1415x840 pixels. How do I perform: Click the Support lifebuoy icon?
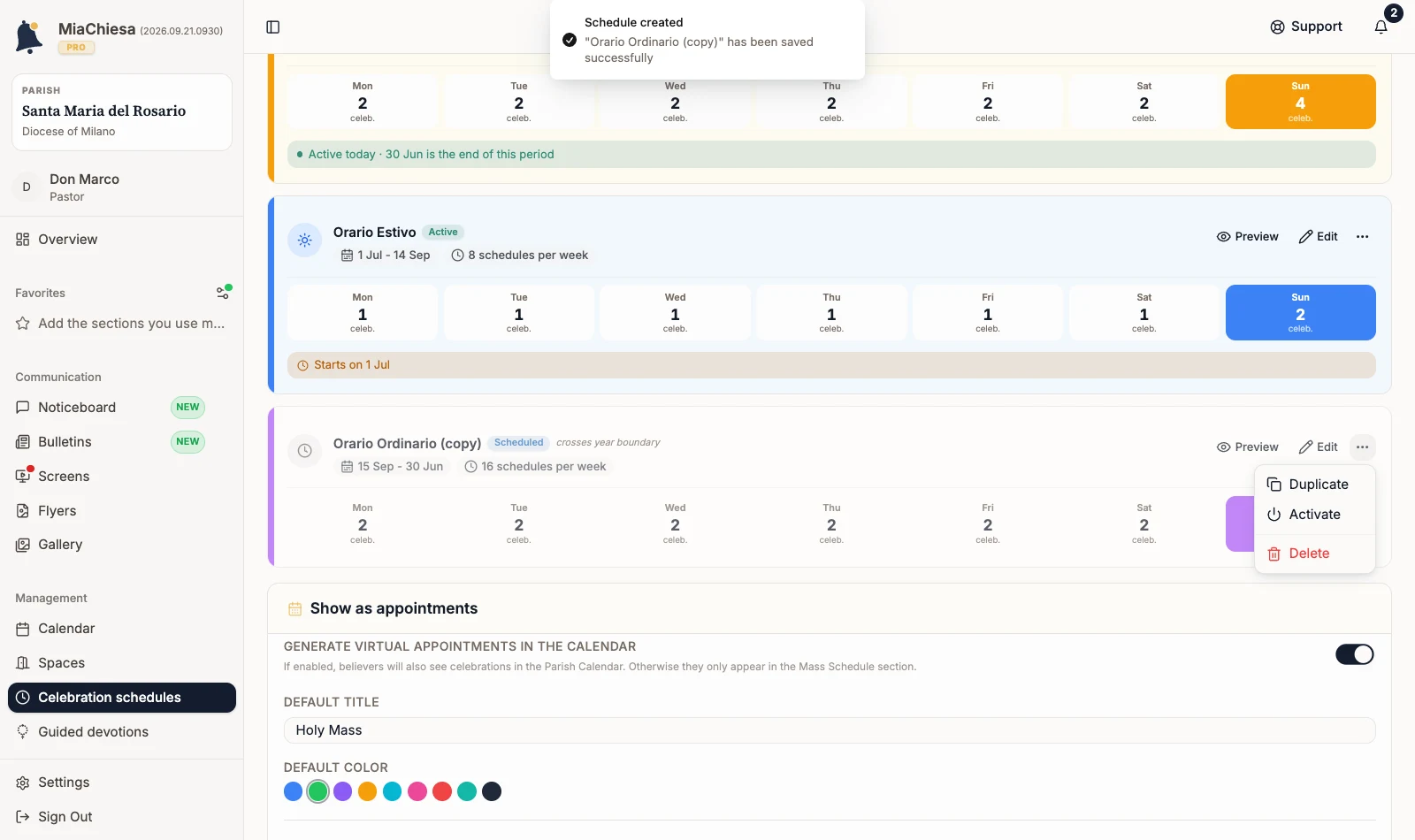click(1277, 27)
